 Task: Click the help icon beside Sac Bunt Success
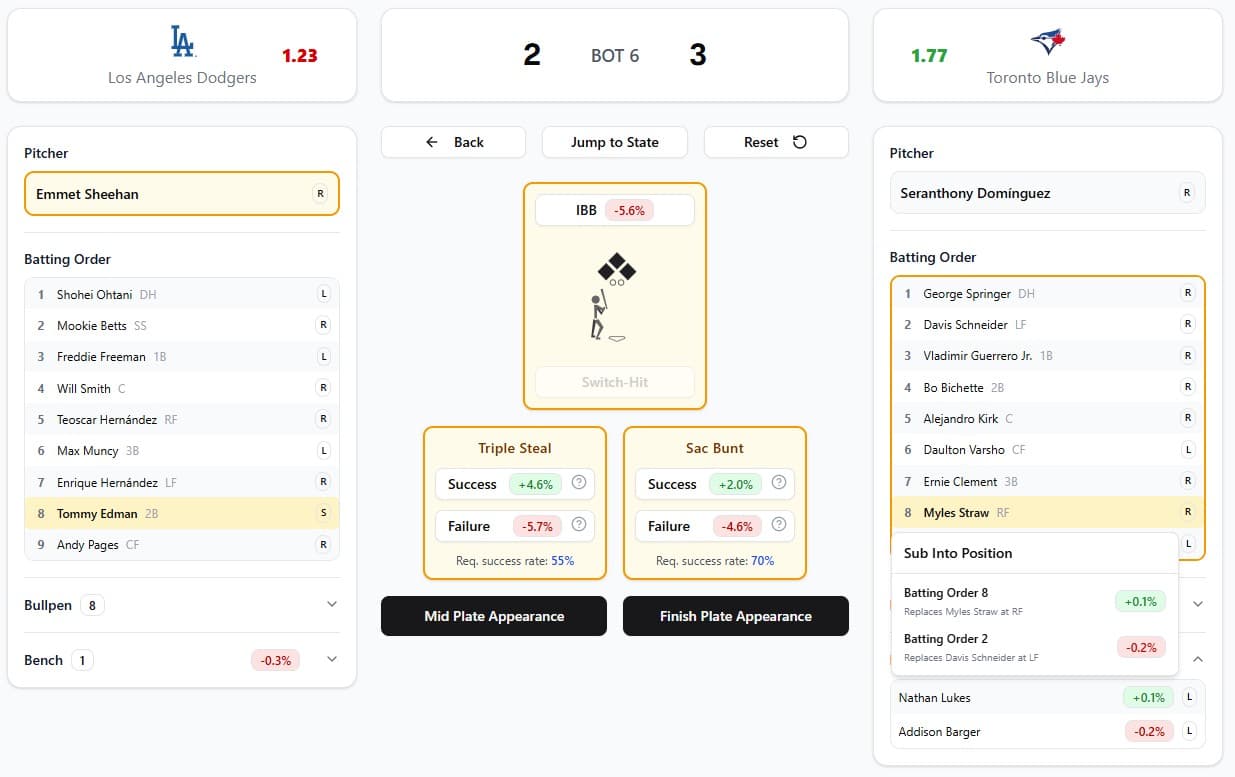[x=779, y=484]
